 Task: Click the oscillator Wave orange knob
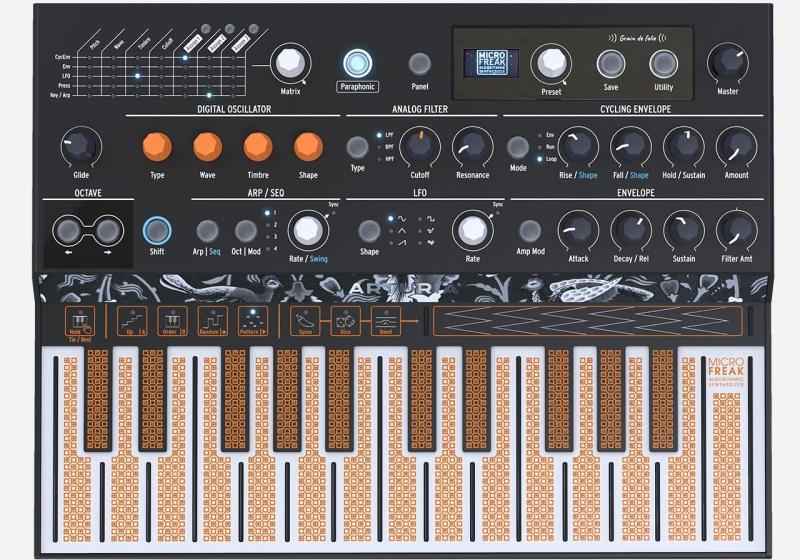[x=208, y=146]
